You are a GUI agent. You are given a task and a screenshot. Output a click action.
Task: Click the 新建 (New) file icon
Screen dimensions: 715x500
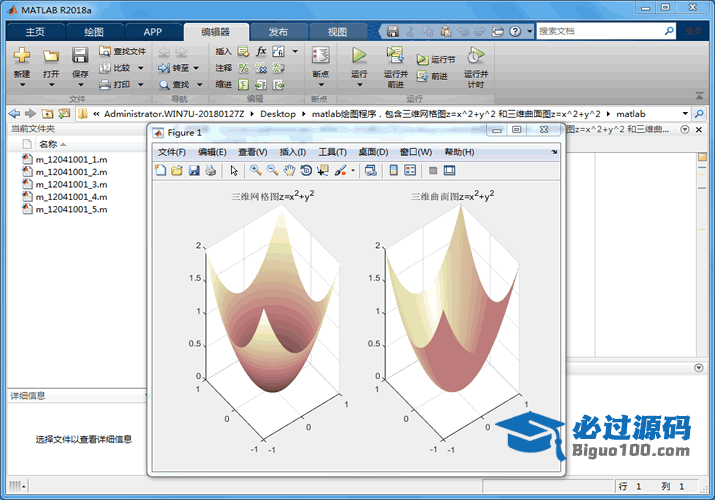click(21, 56)
